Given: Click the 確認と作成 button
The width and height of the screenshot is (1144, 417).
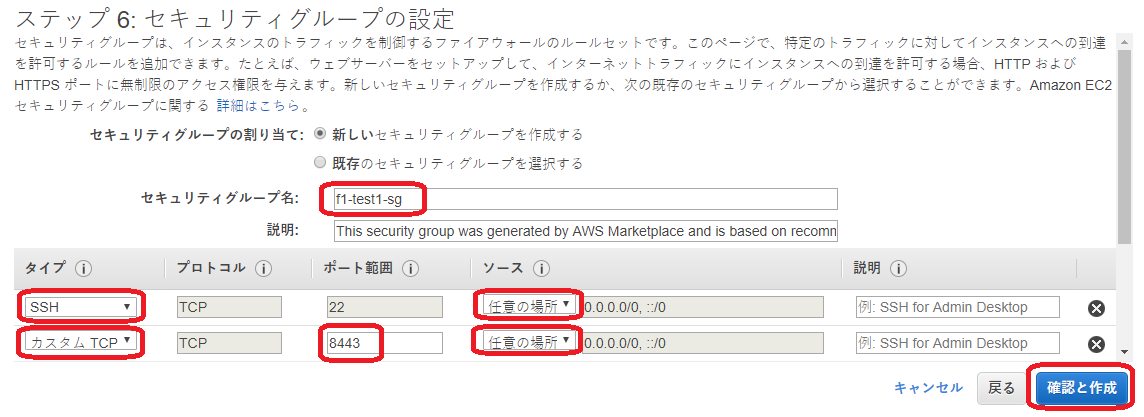Looking at the screenshot, I should pos(1081,388).
